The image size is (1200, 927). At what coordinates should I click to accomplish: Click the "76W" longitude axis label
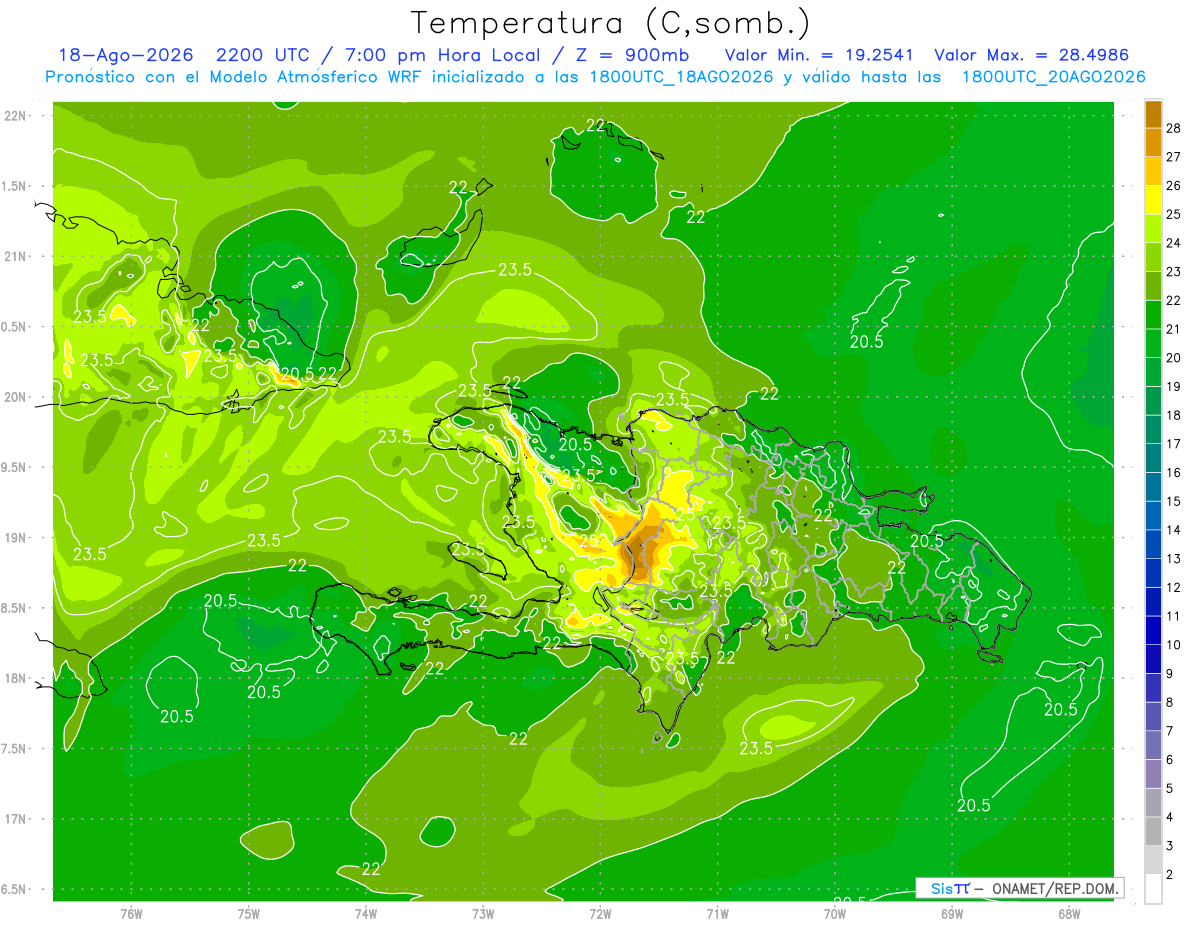[x=131, y=913]
